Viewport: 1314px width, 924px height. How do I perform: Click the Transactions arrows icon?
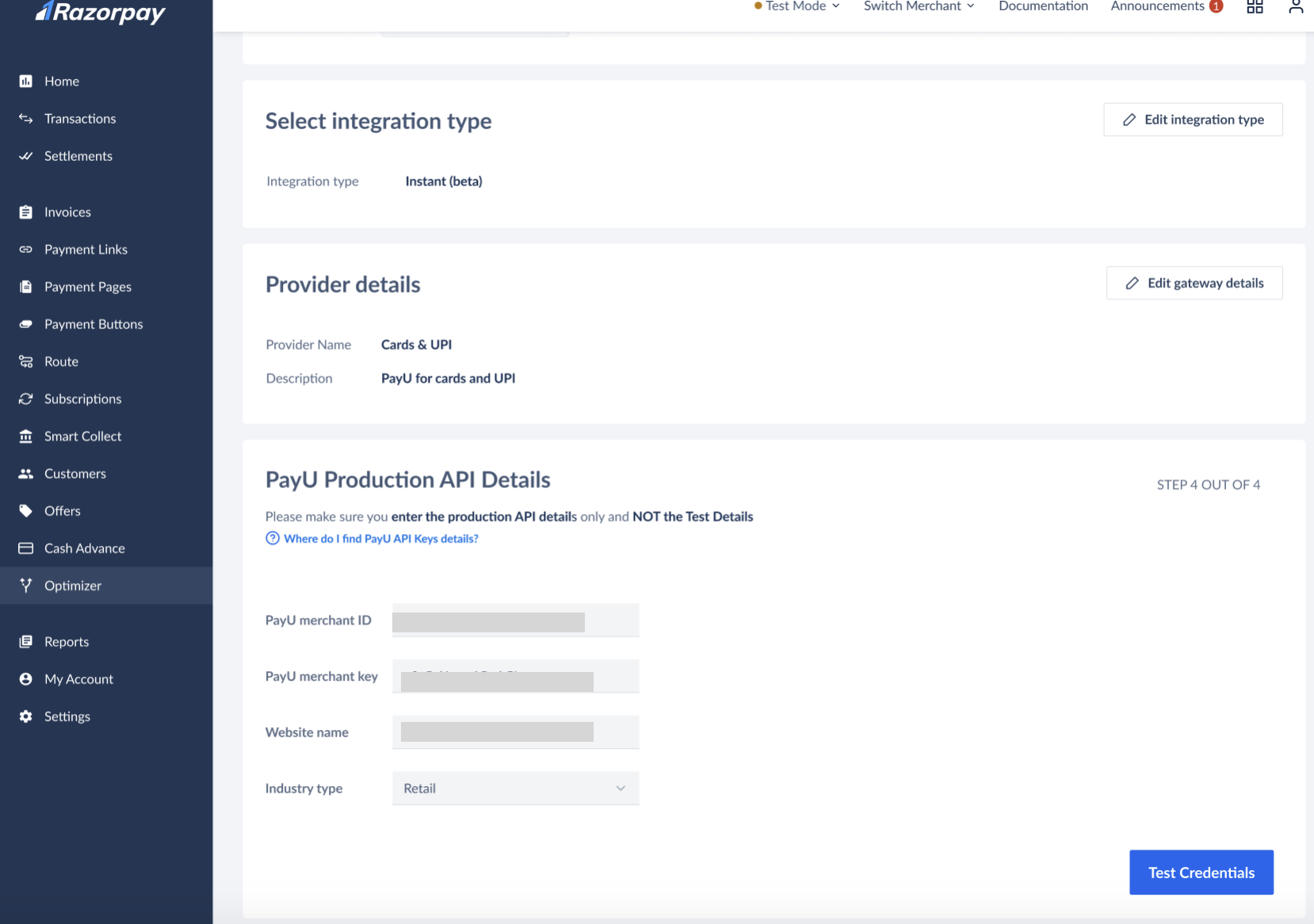tap(26, 118)
